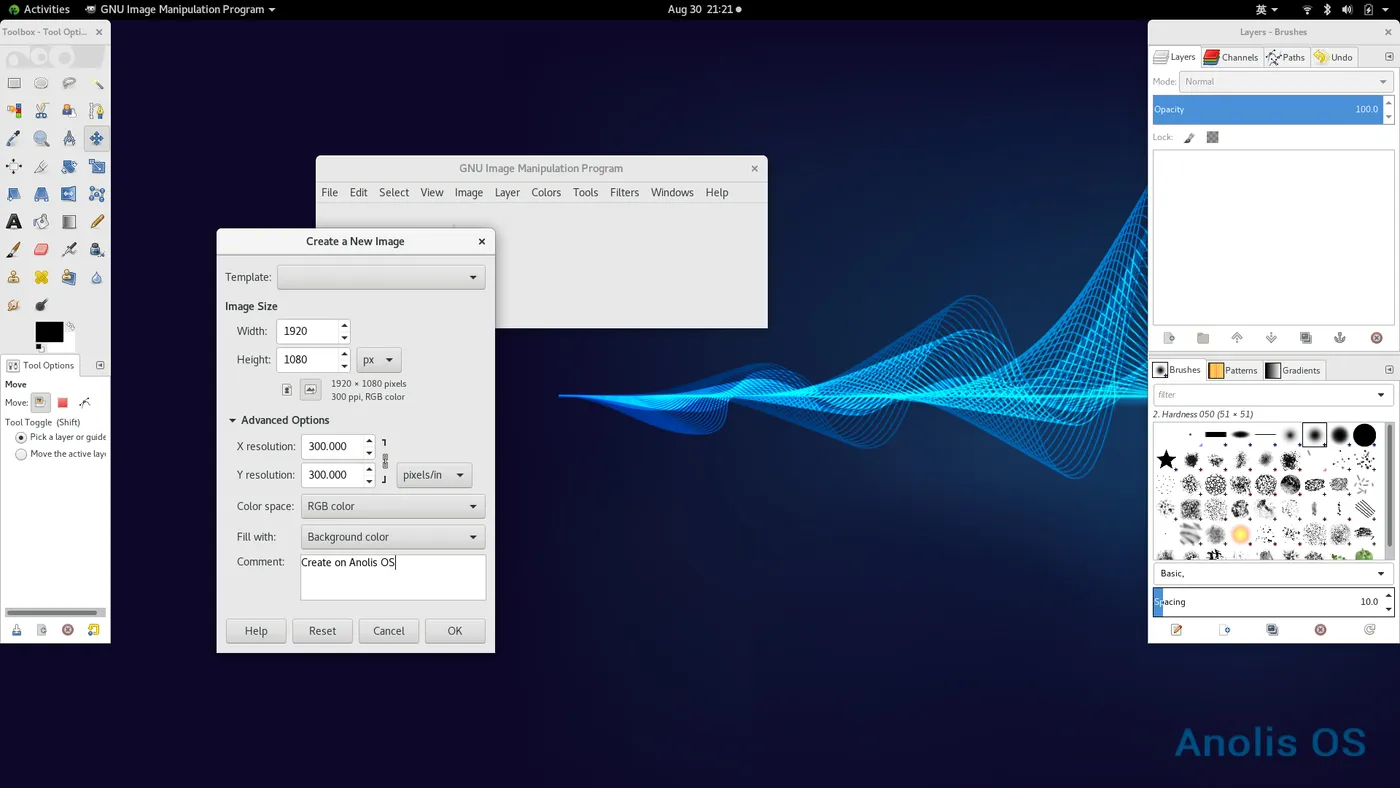The height and width of the screenshot is (788, 1400).
Task: Click the layer Opacity slider
Action: (x=1267, y=109)
